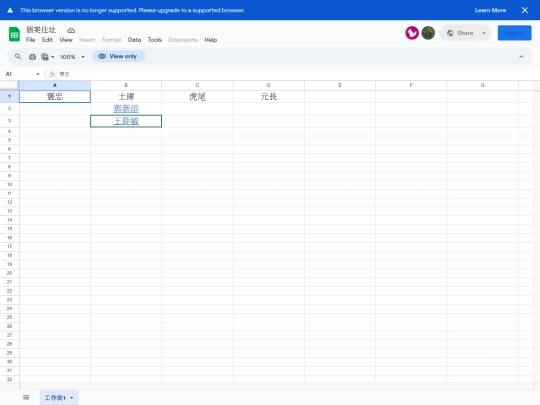Dismiss the unsupported browser banner
Image resolution: width=540 pixels, height=405 pixels.
tap(525, 10)
